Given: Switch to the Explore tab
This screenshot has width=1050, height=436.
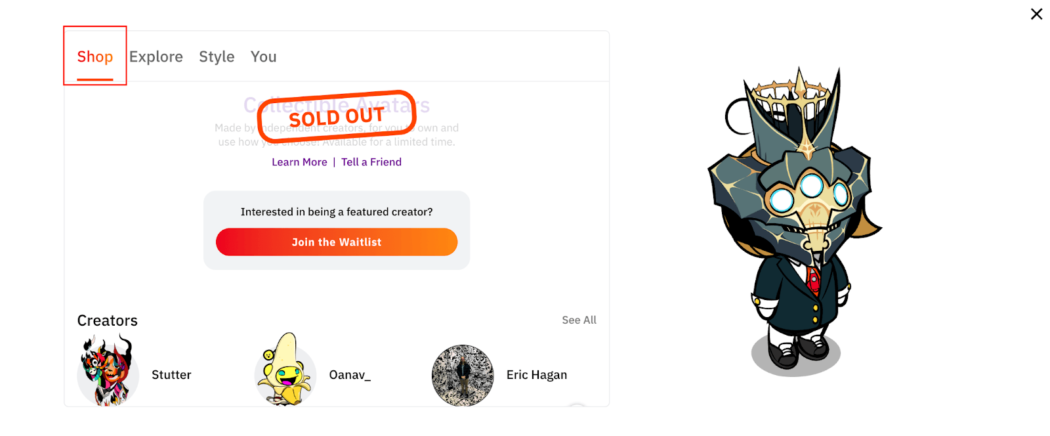Looking at the screenshot, I should pyautogui.click(x=156, y=57).
